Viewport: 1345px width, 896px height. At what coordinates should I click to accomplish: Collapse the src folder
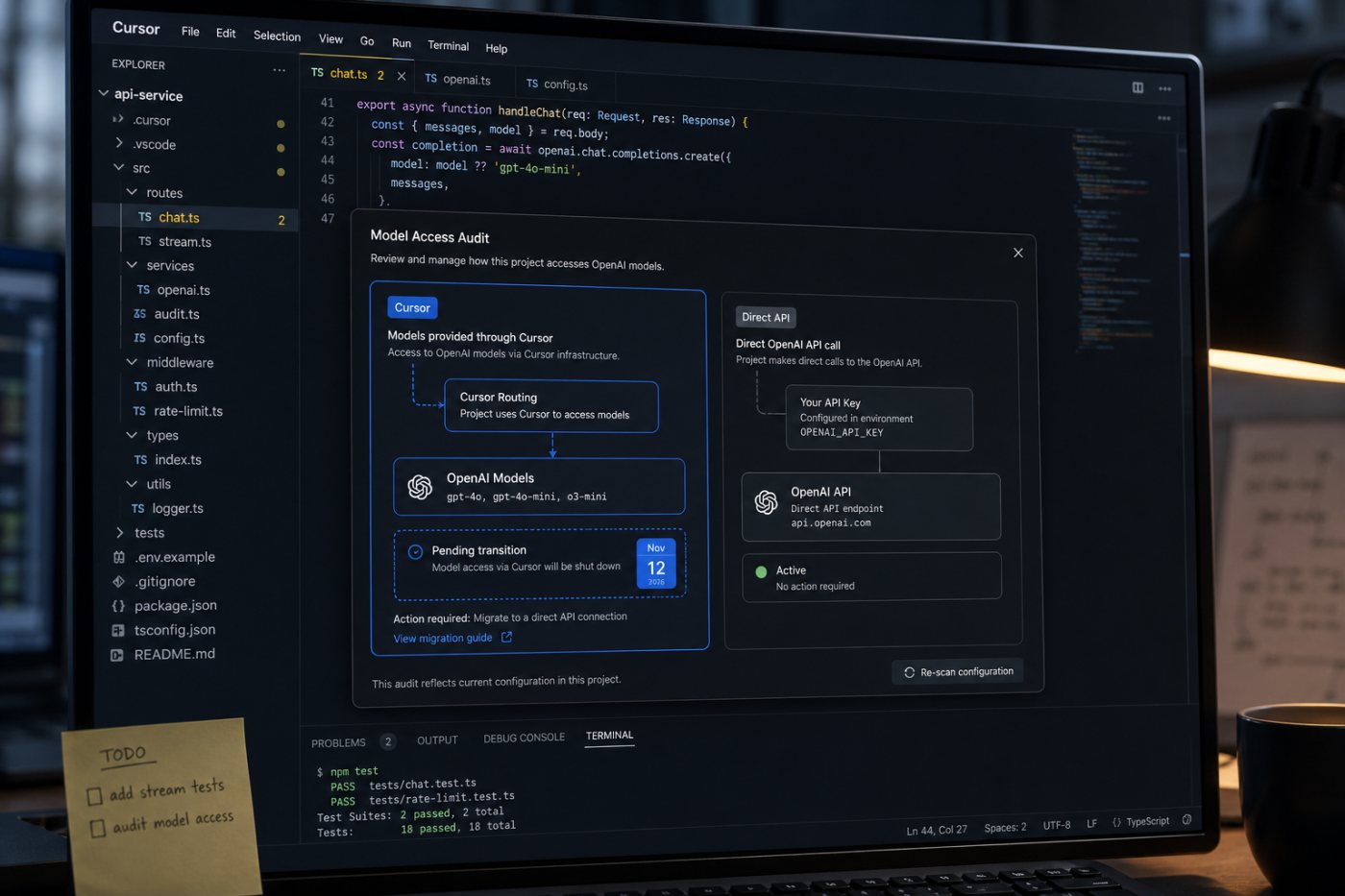pyautogui.click(x=119, y=167)
